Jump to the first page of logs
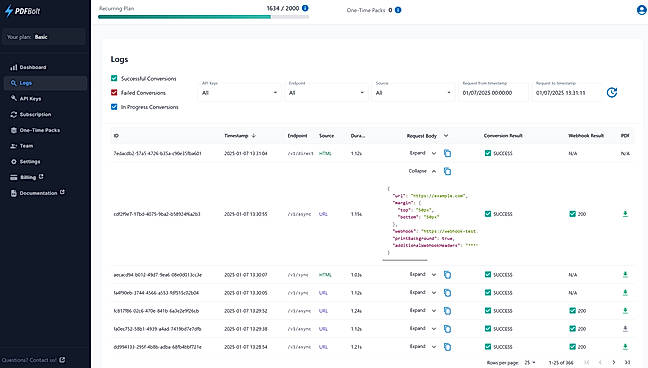The image size is (648, 368). (x=586, y=363)
